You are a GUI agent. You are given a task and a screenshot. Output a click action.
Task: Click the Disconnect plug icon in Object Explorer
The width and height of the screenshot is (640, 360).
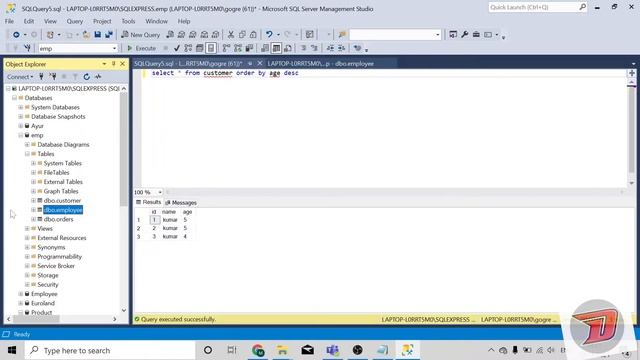point(53,76)
